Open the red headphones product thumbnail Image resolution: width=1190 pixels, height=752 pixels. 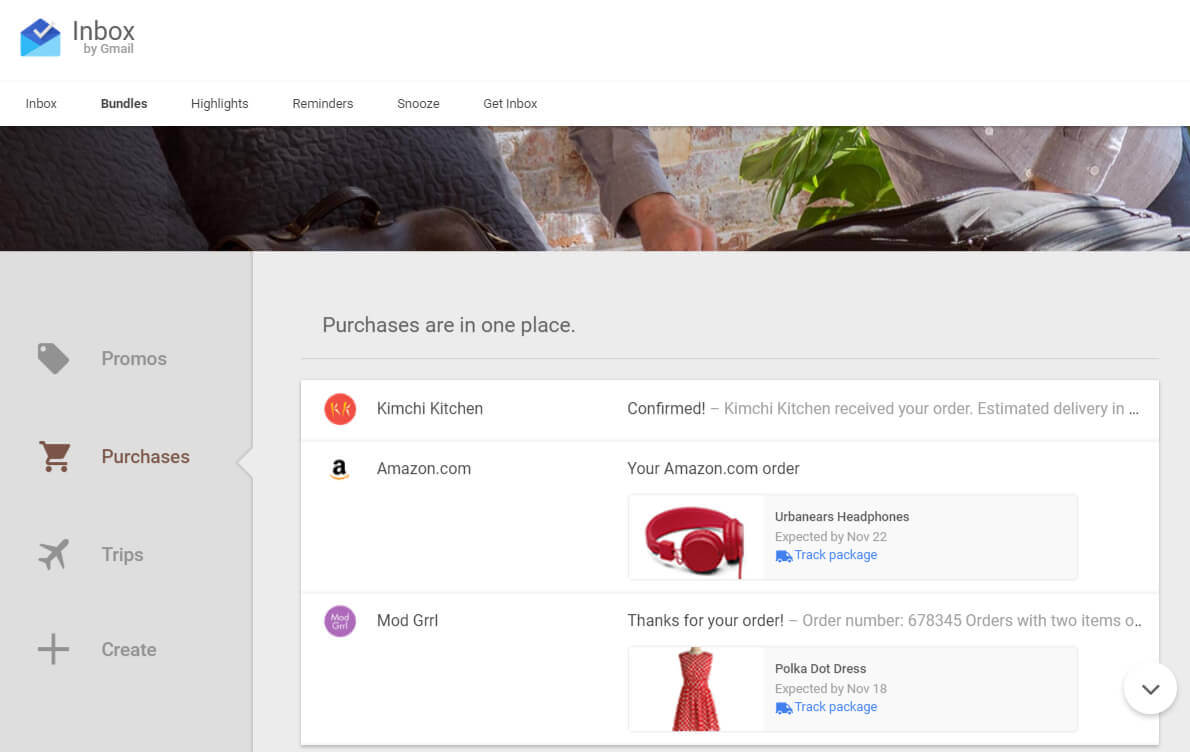tap(696, 537)
